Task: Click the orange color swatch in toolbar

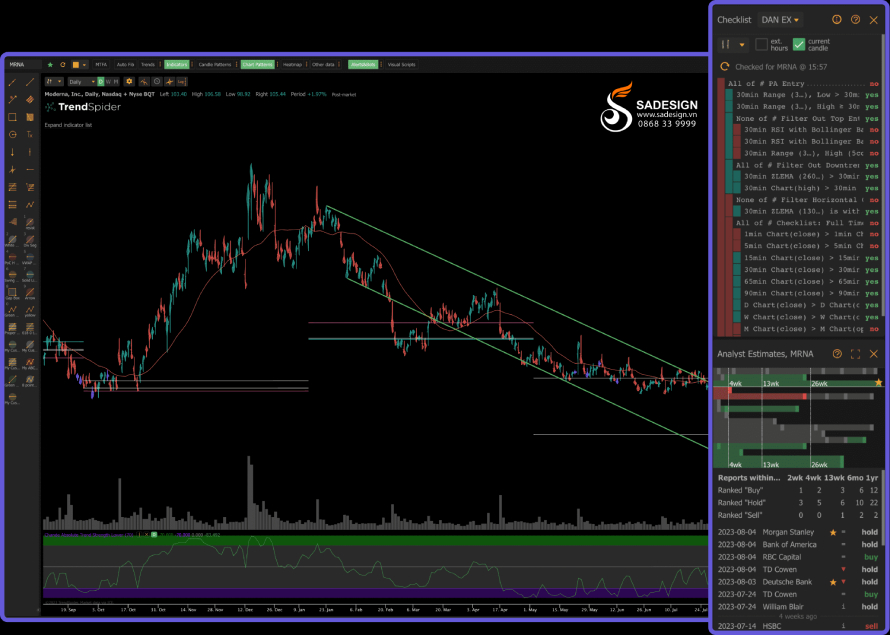Action: point(75,65)
